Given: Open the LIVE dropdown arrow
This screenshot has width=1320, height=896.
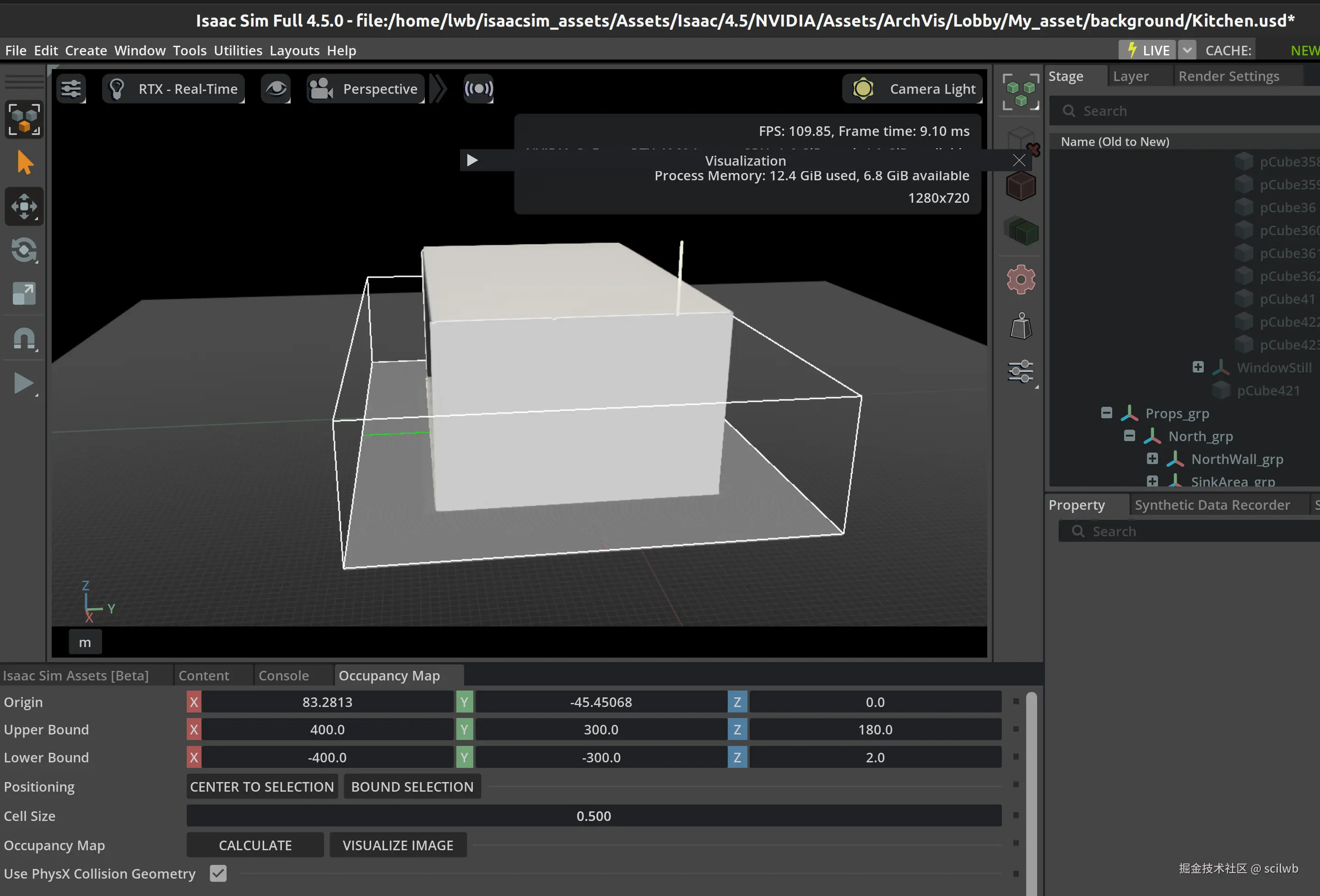Looking at the screenshot, I should pyautogui.click(x=1187, y=50).
